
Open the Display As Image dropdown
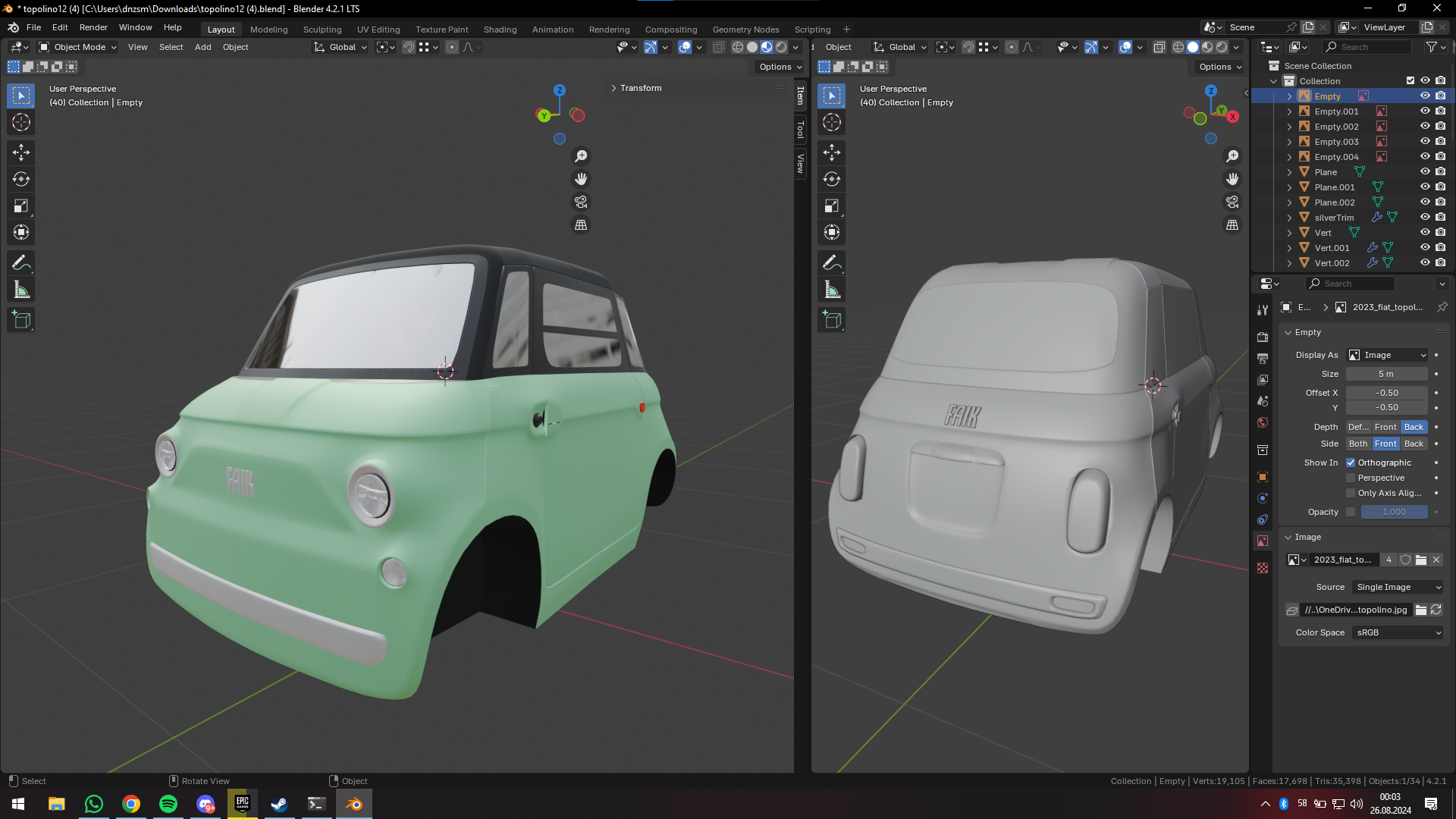click(1387, 355)
